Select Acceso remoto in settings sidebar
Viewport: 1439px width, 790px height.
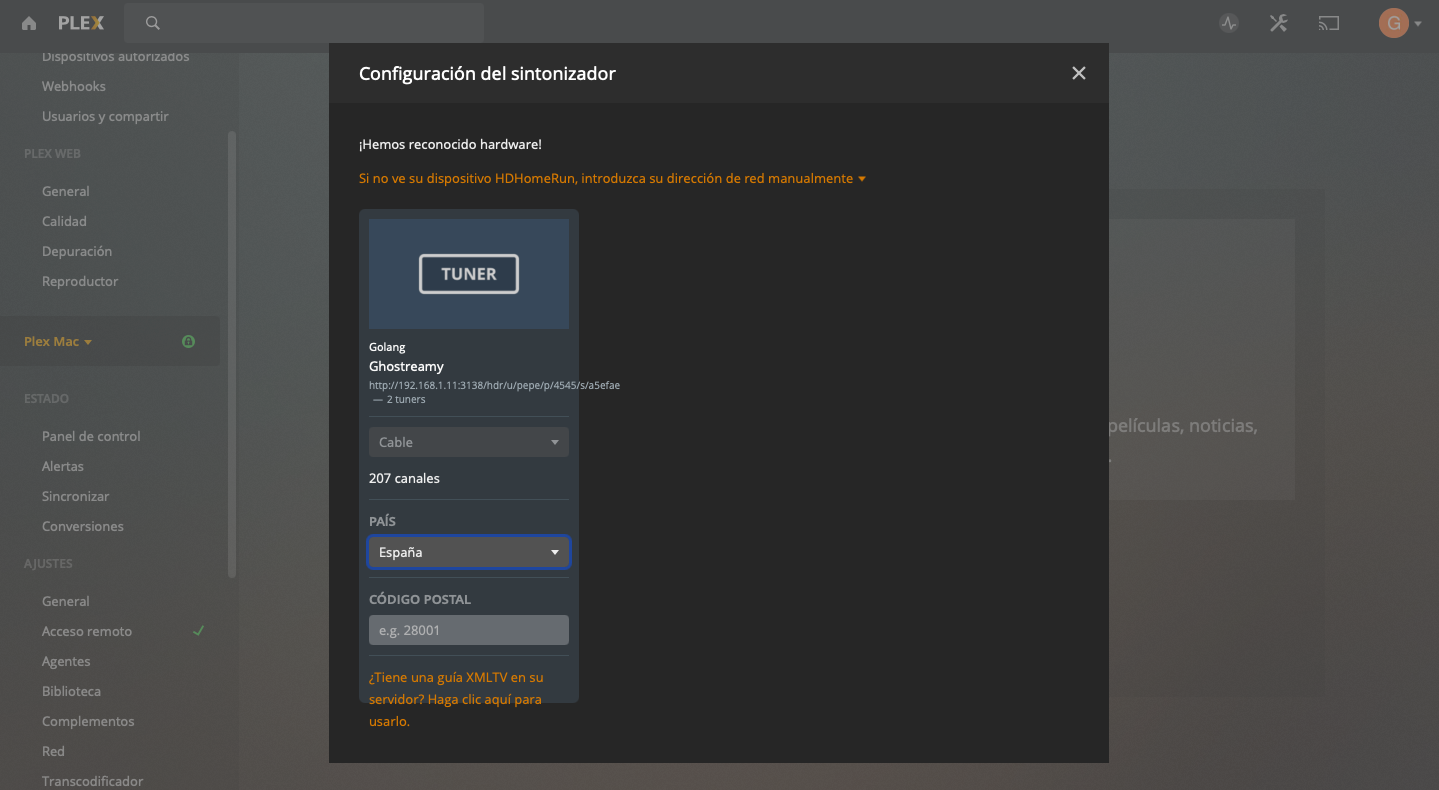click(x=87, y=631)
